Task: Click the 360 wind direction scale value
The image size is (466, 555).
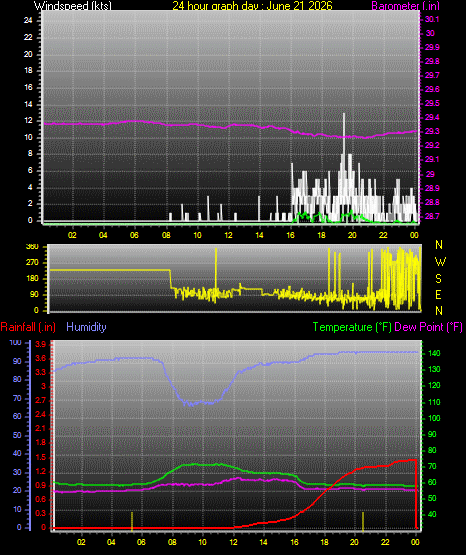Action: pos(32,247)
